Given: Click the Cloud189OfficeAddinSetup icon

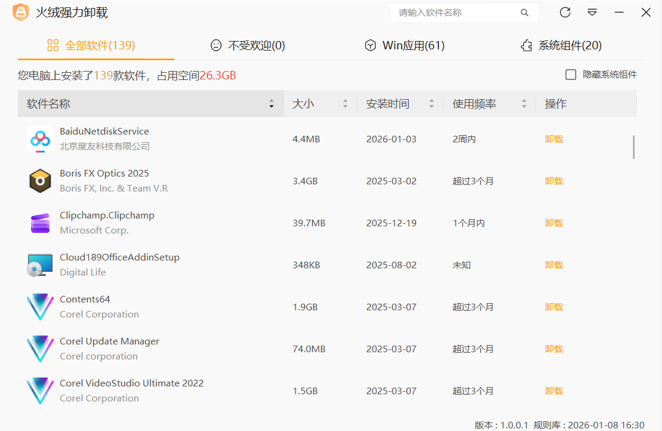Looking at the screenshot, I should coord(40,265).
